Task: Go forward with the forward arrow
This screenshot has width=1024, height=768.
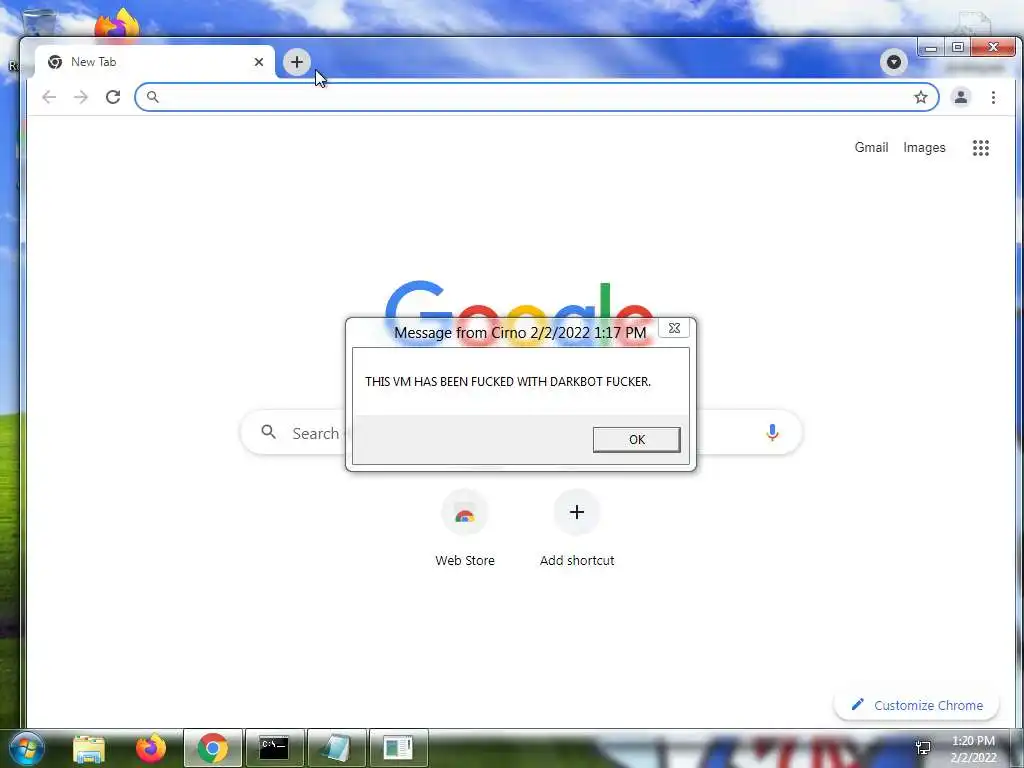Action: (81, 97)
